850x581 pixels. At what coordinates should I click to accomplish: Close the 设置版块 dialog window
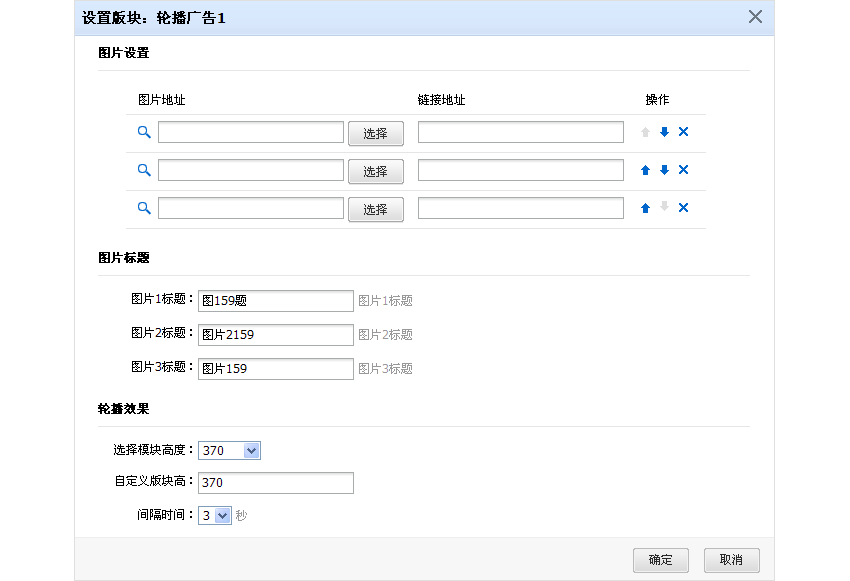click(755, 17)
